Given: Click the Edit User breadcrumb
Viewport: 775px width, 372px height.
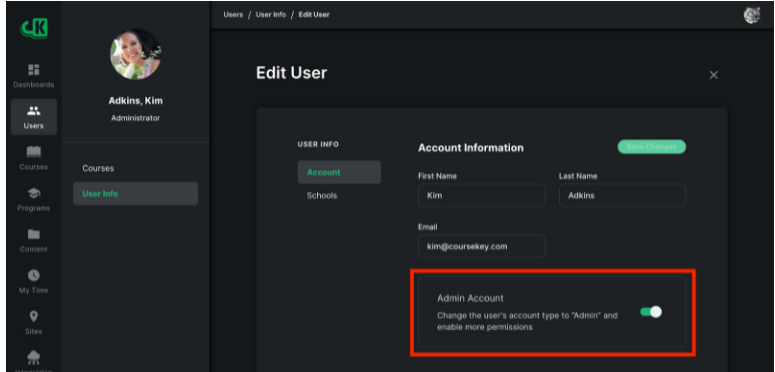Looking at the screenshot, I should click(314, 15).
